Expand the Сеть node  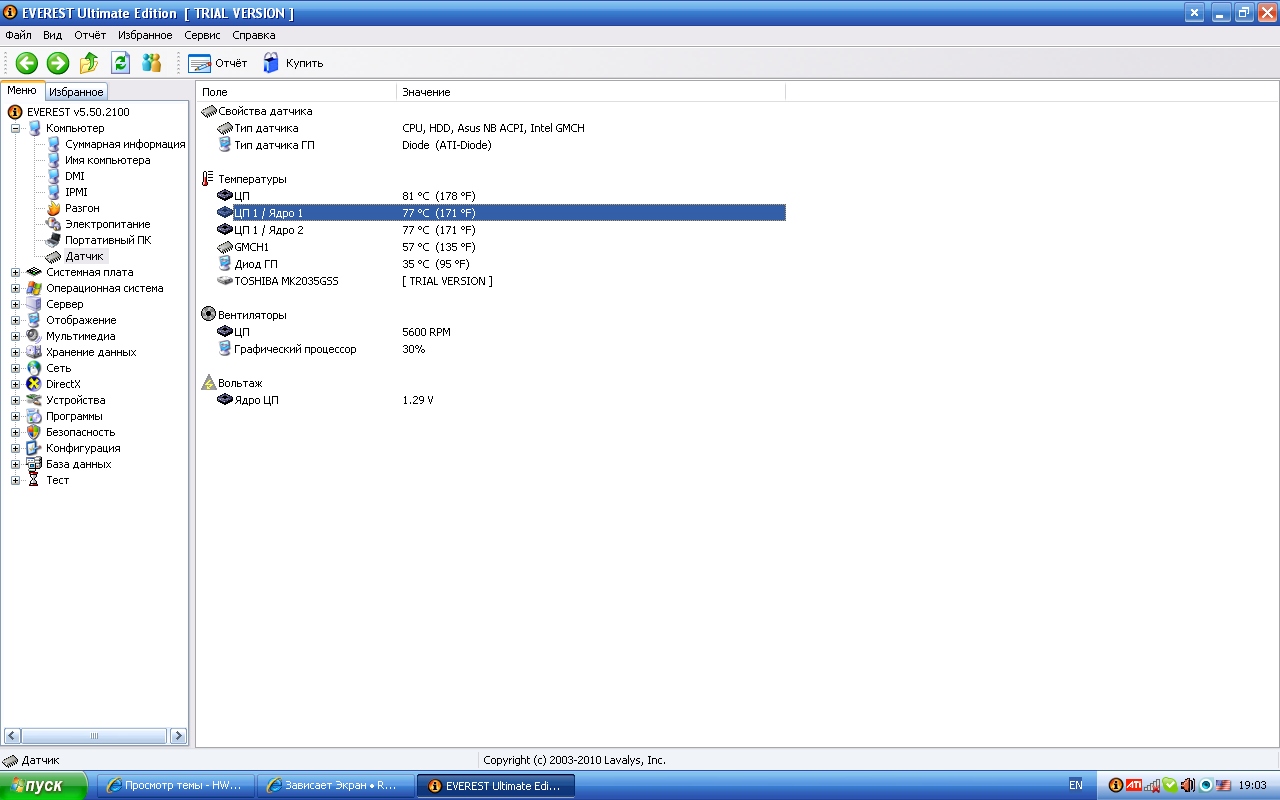[16, 368]
